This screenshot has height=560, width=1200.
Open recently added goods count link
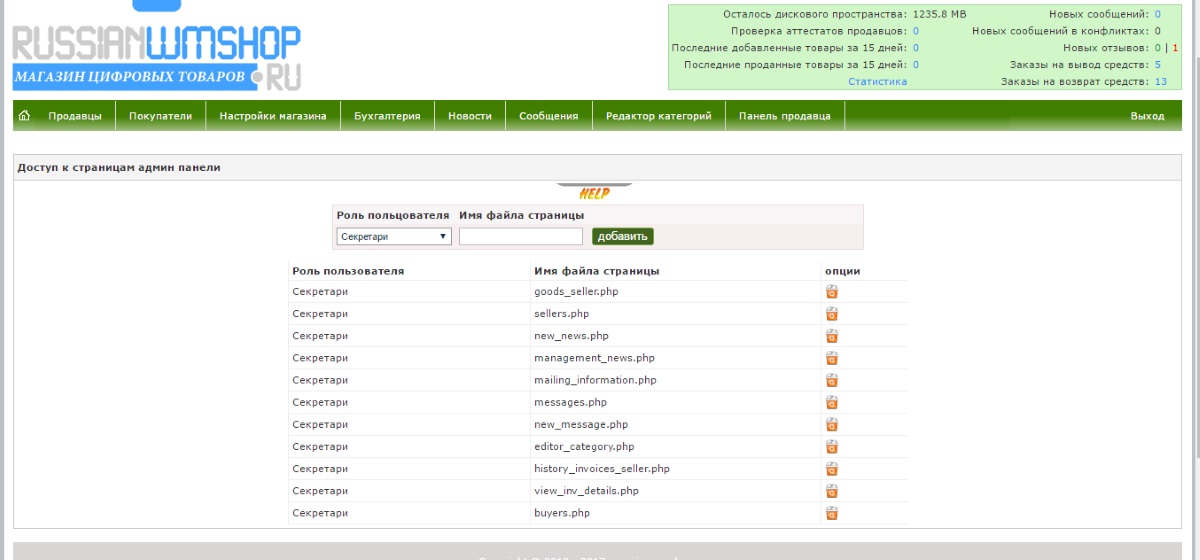(916, 48)
